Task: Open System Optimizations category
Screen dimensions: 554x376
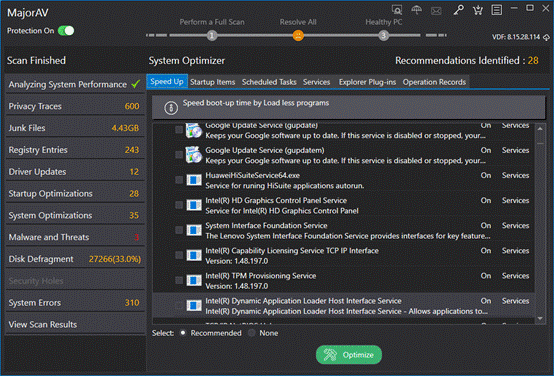Action: [x=75, y=216]
